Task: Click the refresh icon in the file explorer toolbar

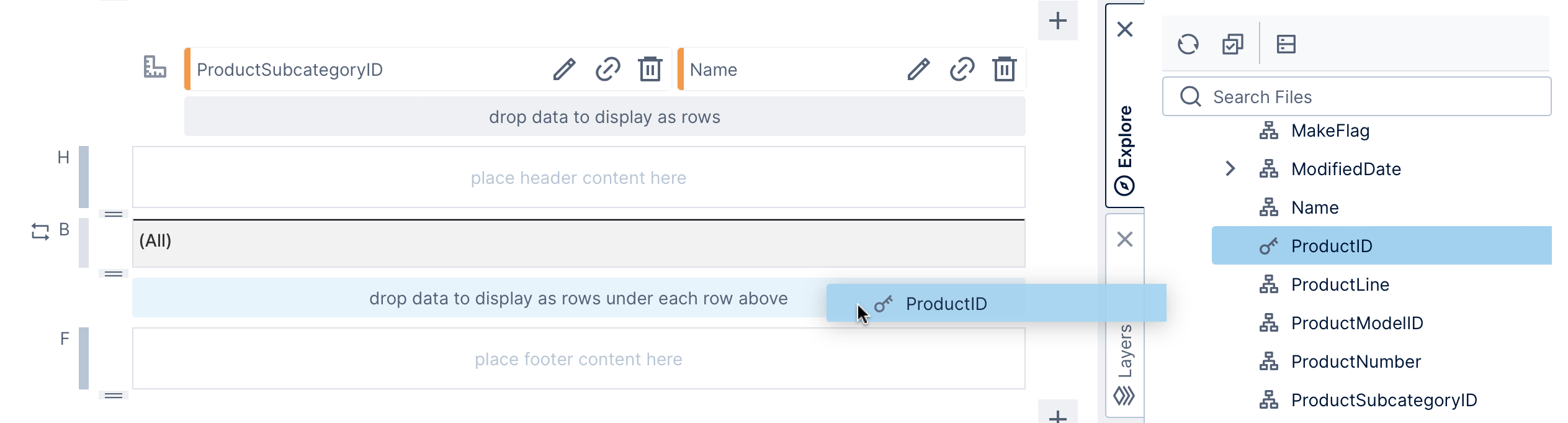Action: (1189, 44)
